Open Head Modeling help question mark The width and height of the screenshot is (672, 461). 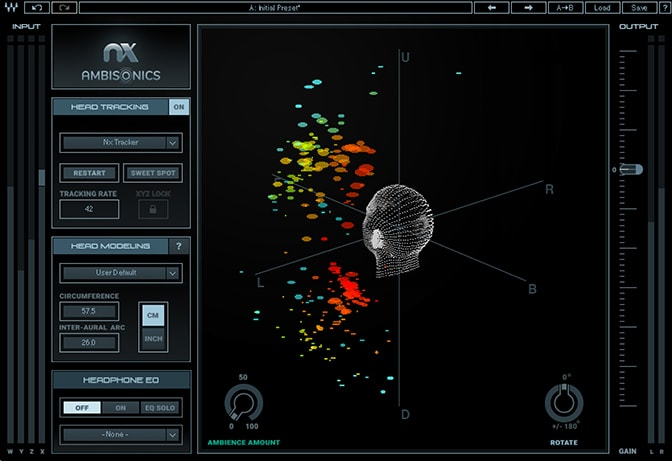click(178, 246)
